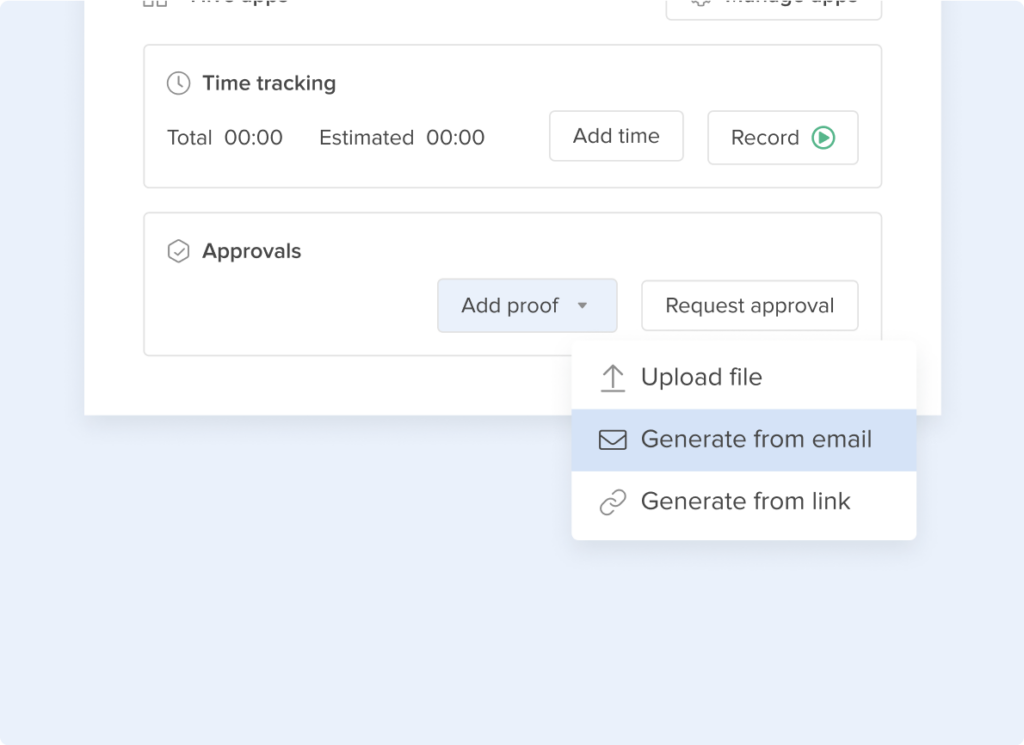The width and height of the screenshot is (1024, 745).
Task: Click the Request approval button
Action: point(749,306)
